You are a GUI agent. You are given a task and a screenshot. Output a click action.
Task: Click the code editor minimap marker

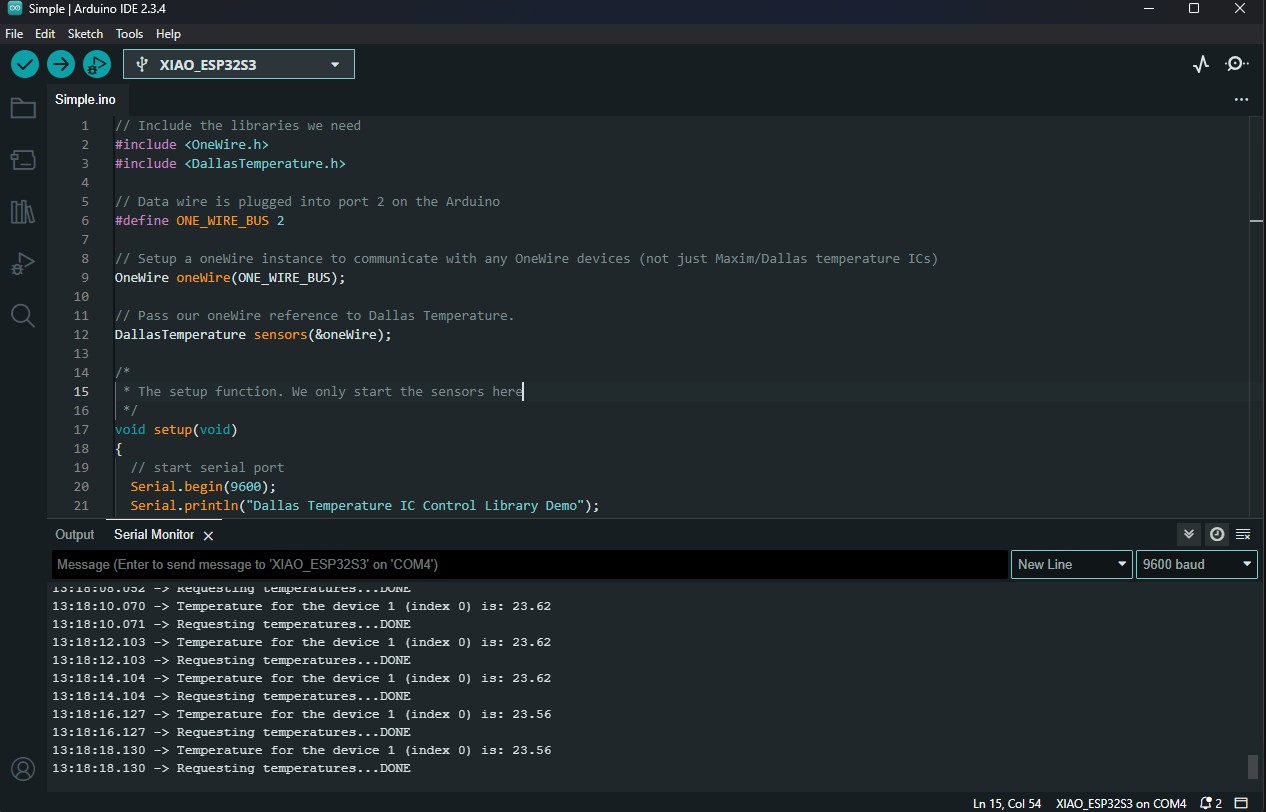coord(1257,220)
